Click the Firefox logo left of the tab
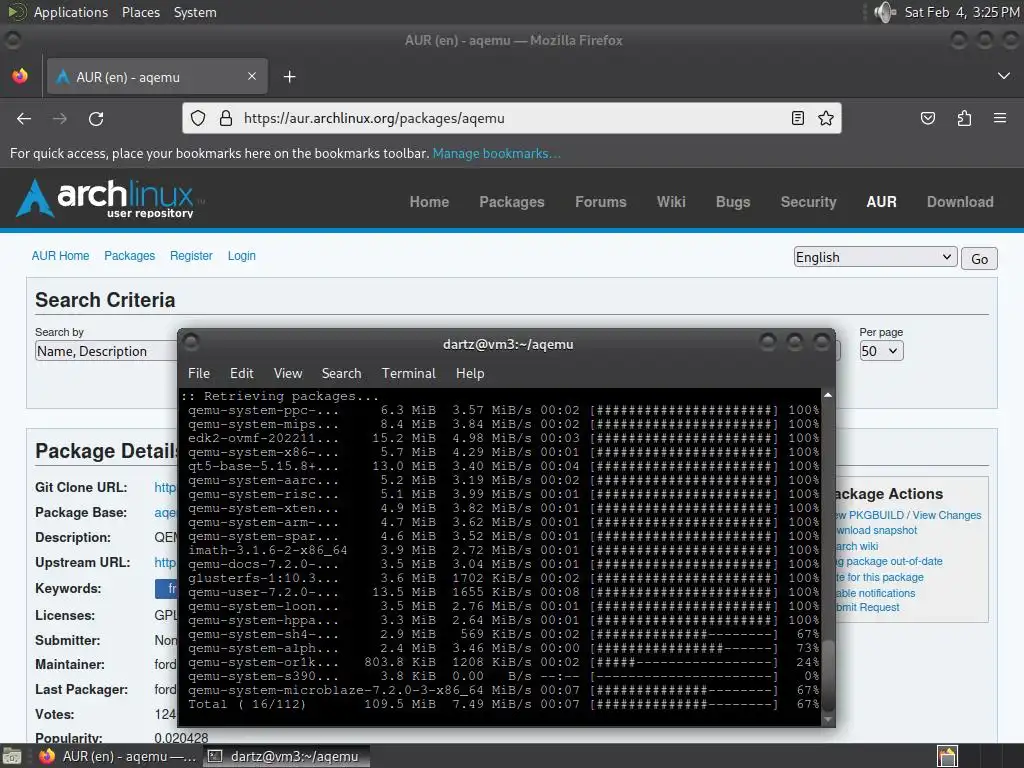 pos(20,76)
